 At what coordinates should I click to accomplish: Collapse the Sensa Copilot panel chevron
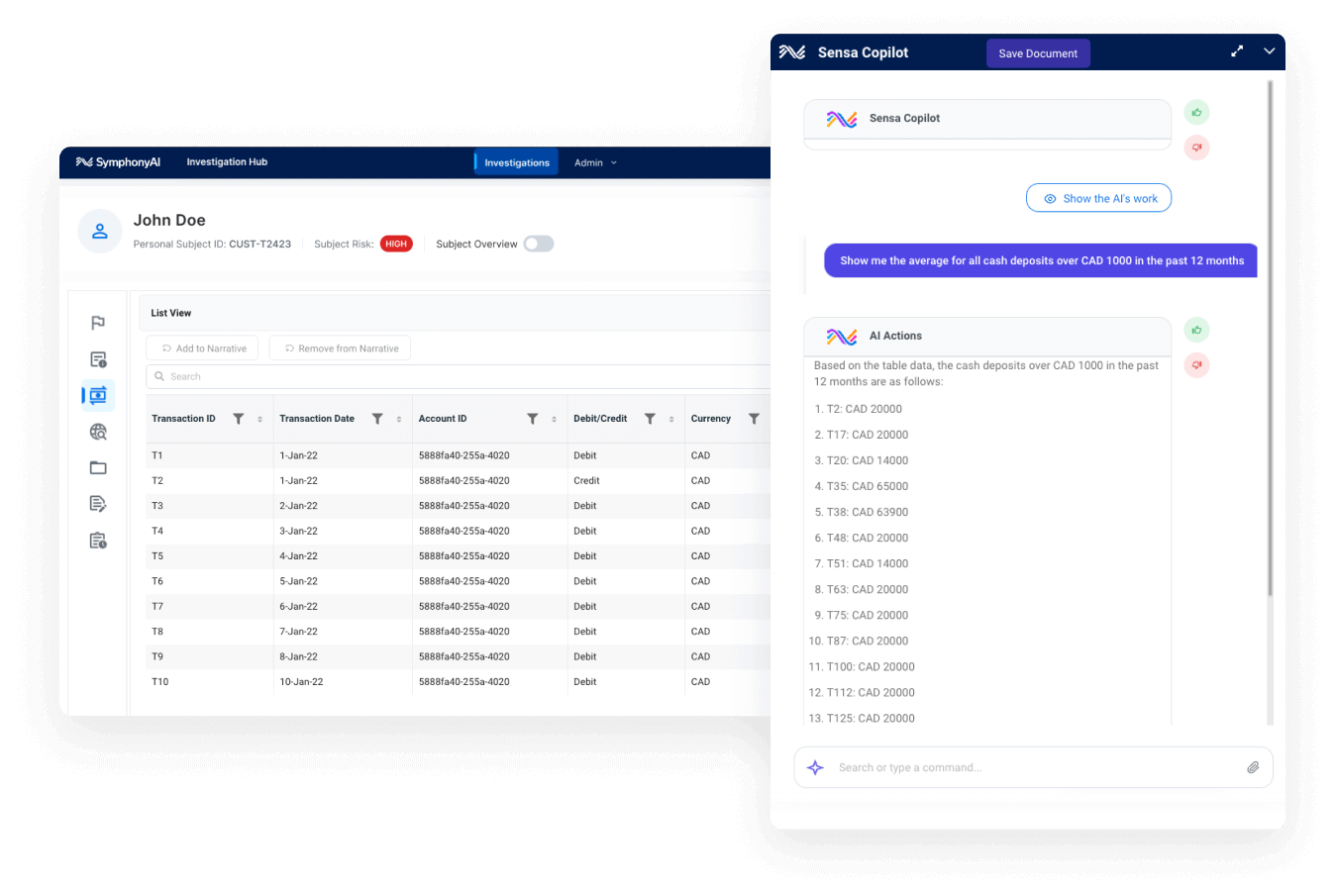[1269, 51]
